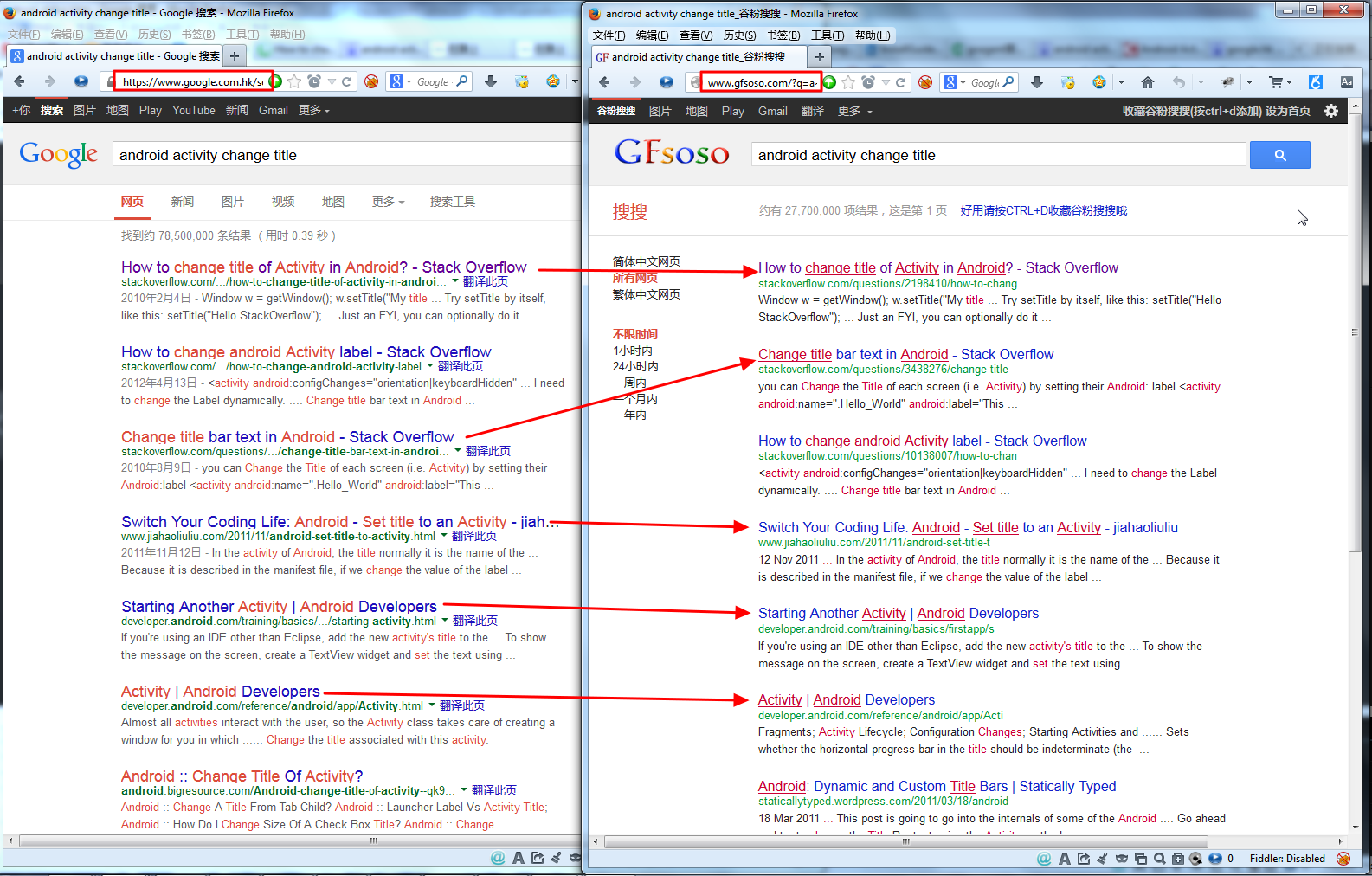Click the GFsoso settings gear icon
Viewport: 1372px width, 876px height.
pos(1331,111)
